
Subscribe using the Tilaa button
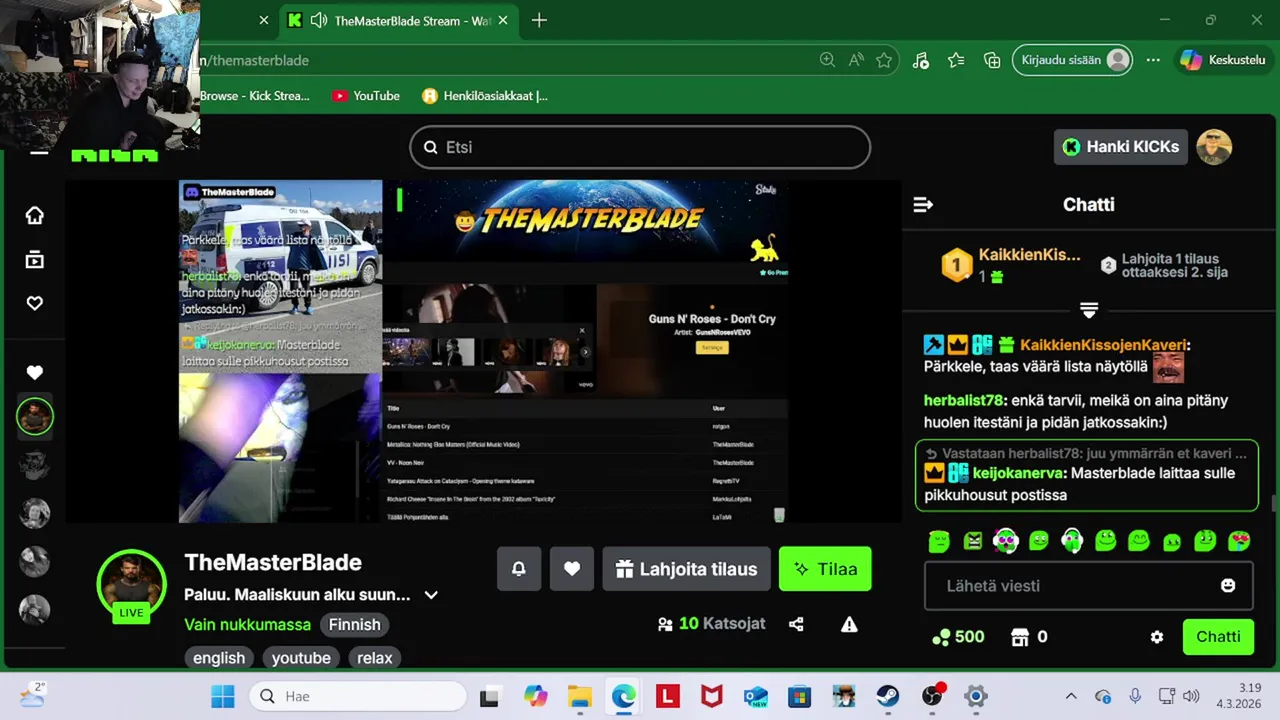click(825, 569)
